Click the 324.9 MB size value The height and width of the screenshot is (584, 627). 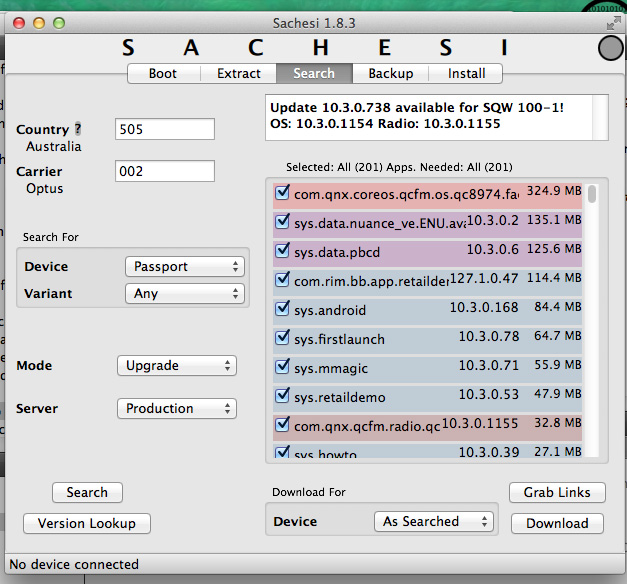click(x=554, y=191)
